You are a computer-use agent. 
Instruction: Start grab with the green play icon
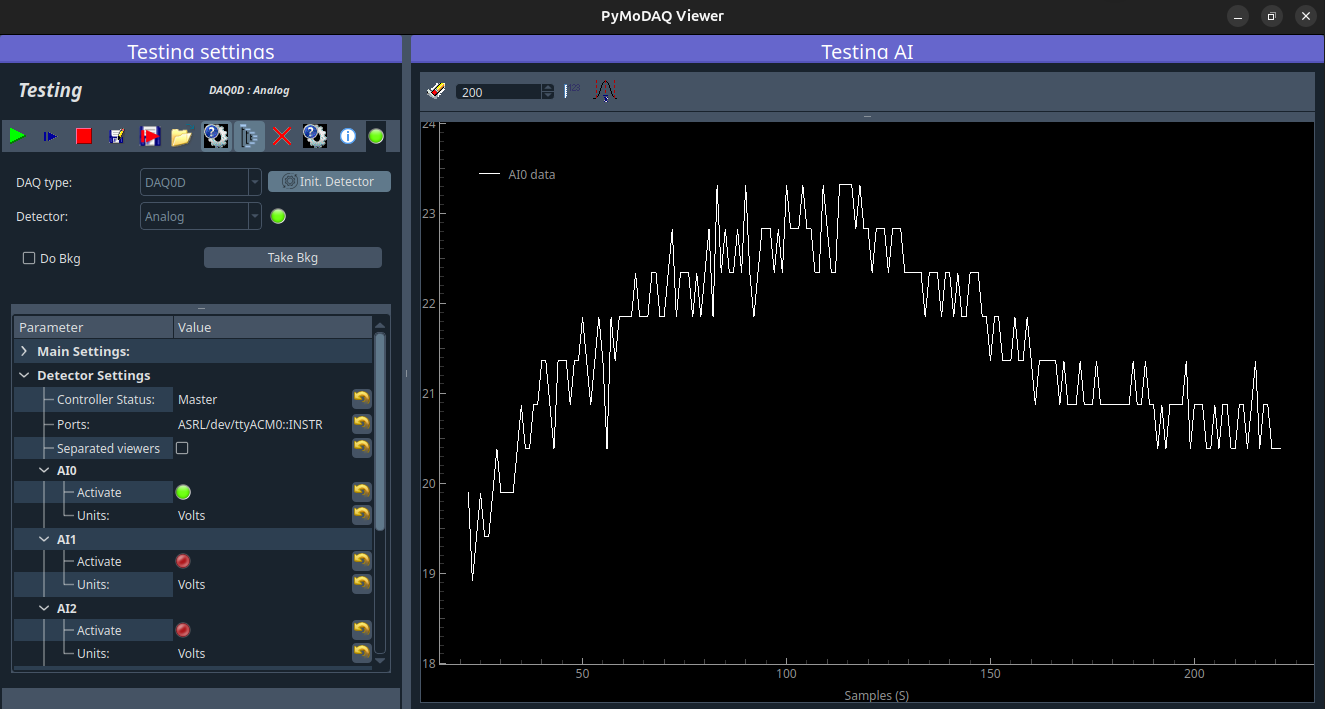coord(17,136)
